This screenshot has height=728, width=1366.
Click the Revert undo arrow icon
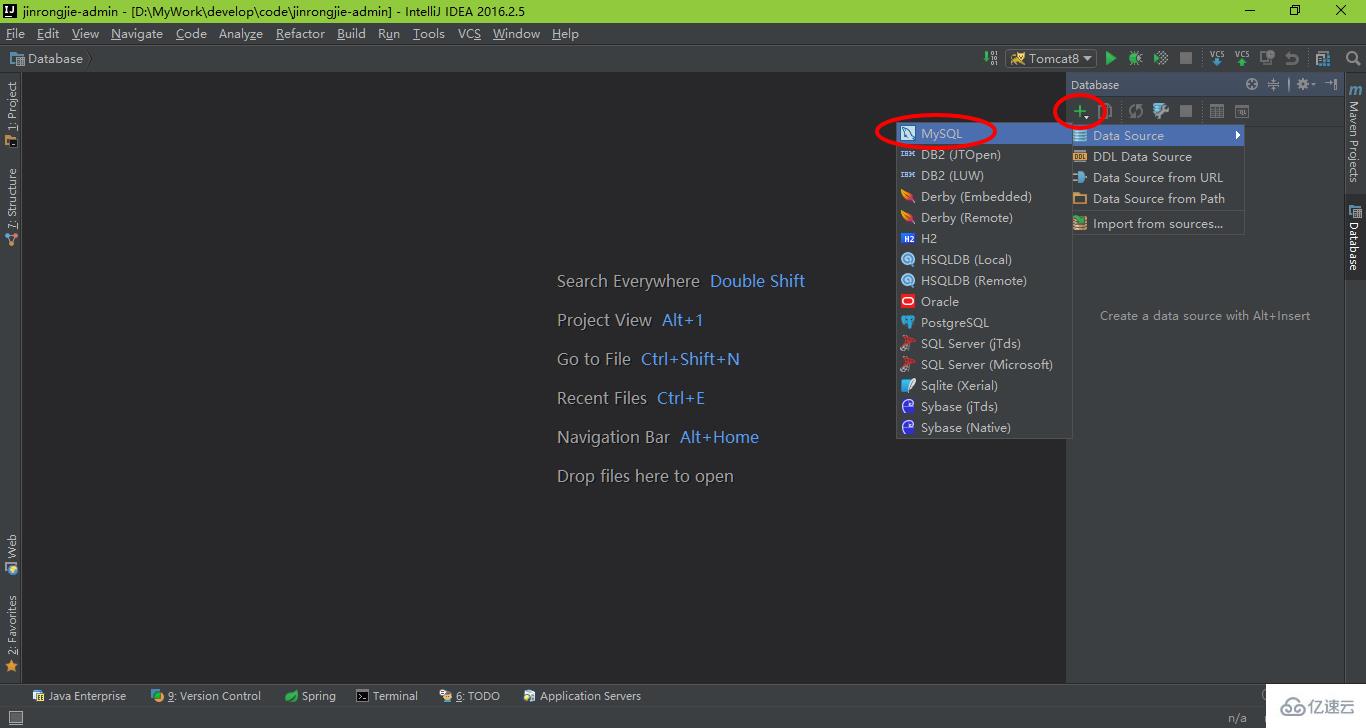[x=1292, y=59]
